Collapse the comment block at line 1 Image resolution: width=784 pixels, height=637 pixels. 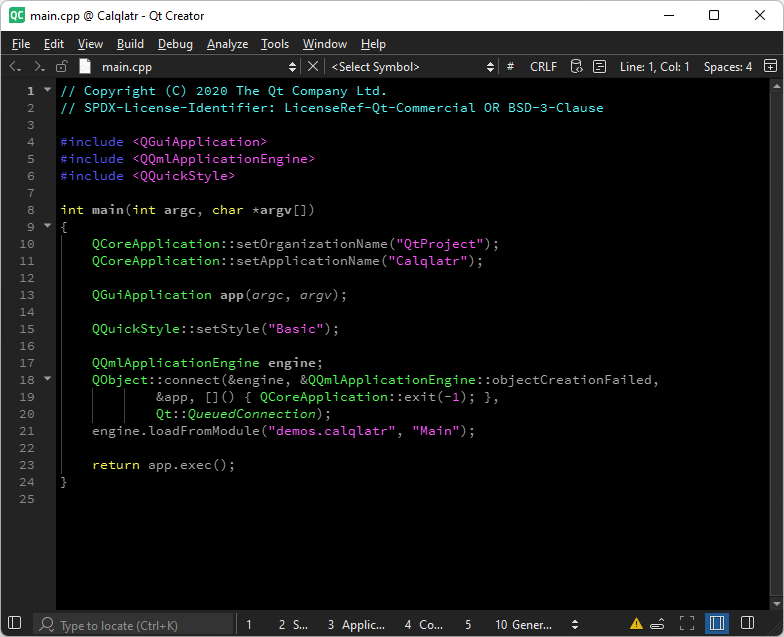[x=48, y=90]
